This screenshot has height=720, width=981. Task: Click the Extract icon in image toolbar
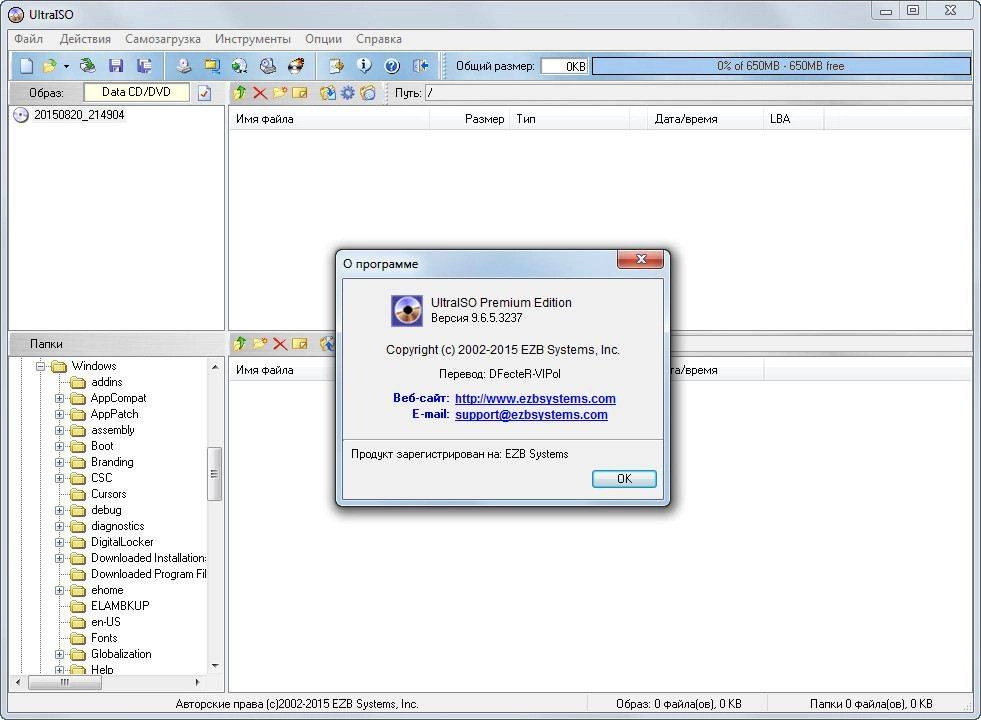(x=327, y=93)
